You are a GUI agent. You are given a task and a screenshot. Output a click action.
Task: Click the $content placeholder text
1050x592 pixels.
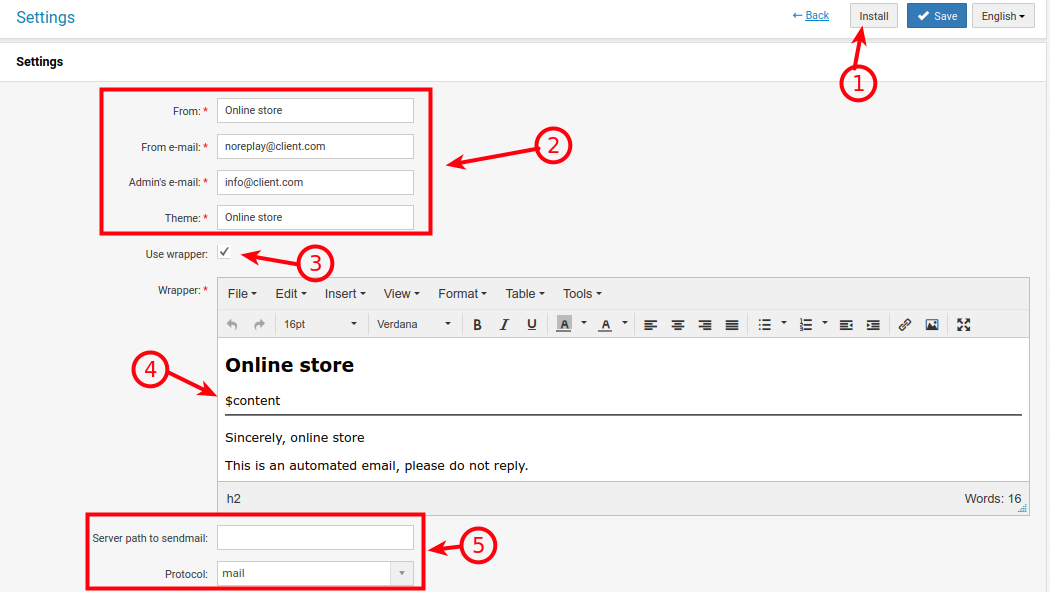click(252, 400)
